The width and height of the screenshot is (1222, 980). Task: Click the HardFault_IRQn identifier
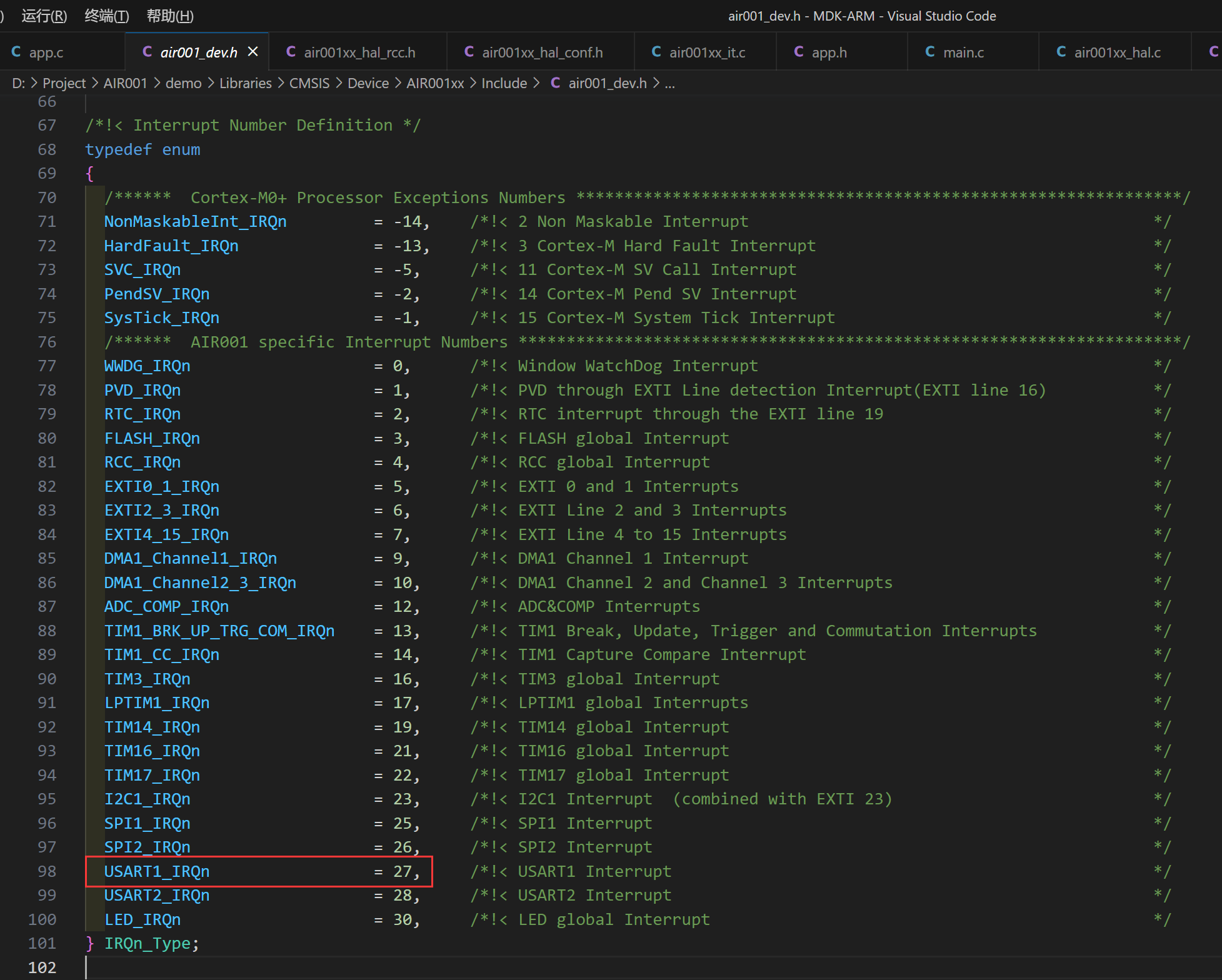(x=171, y=246)
